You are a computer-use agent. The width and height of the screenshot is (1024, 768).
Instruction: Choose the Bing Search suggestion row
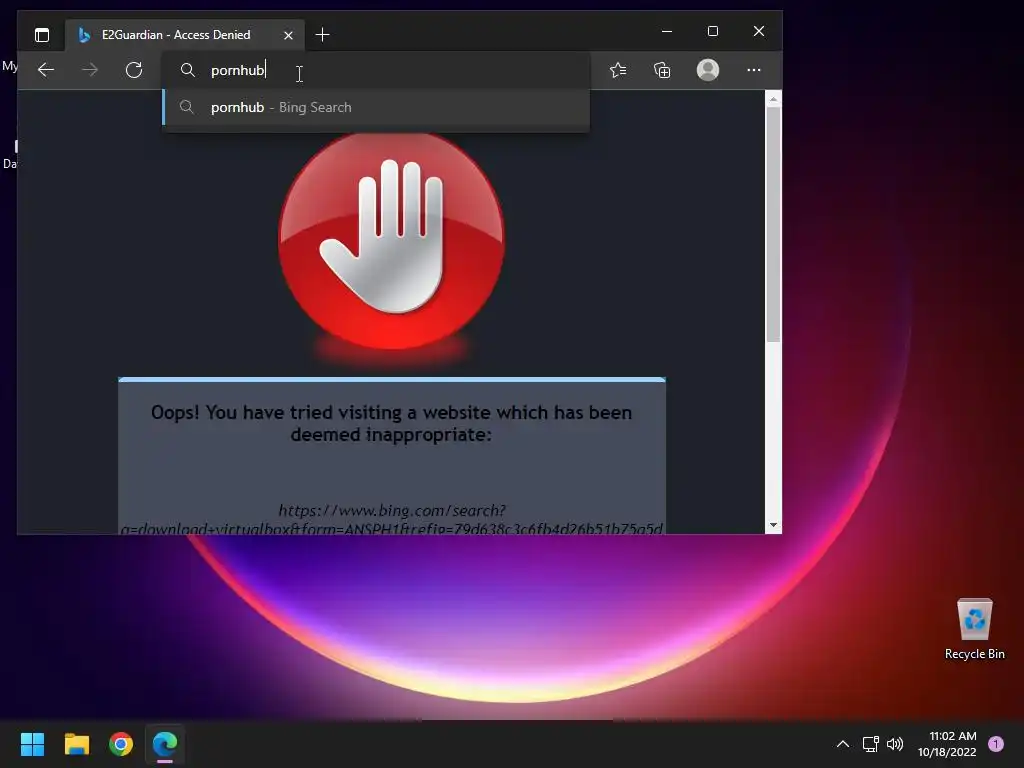[376, 107]
